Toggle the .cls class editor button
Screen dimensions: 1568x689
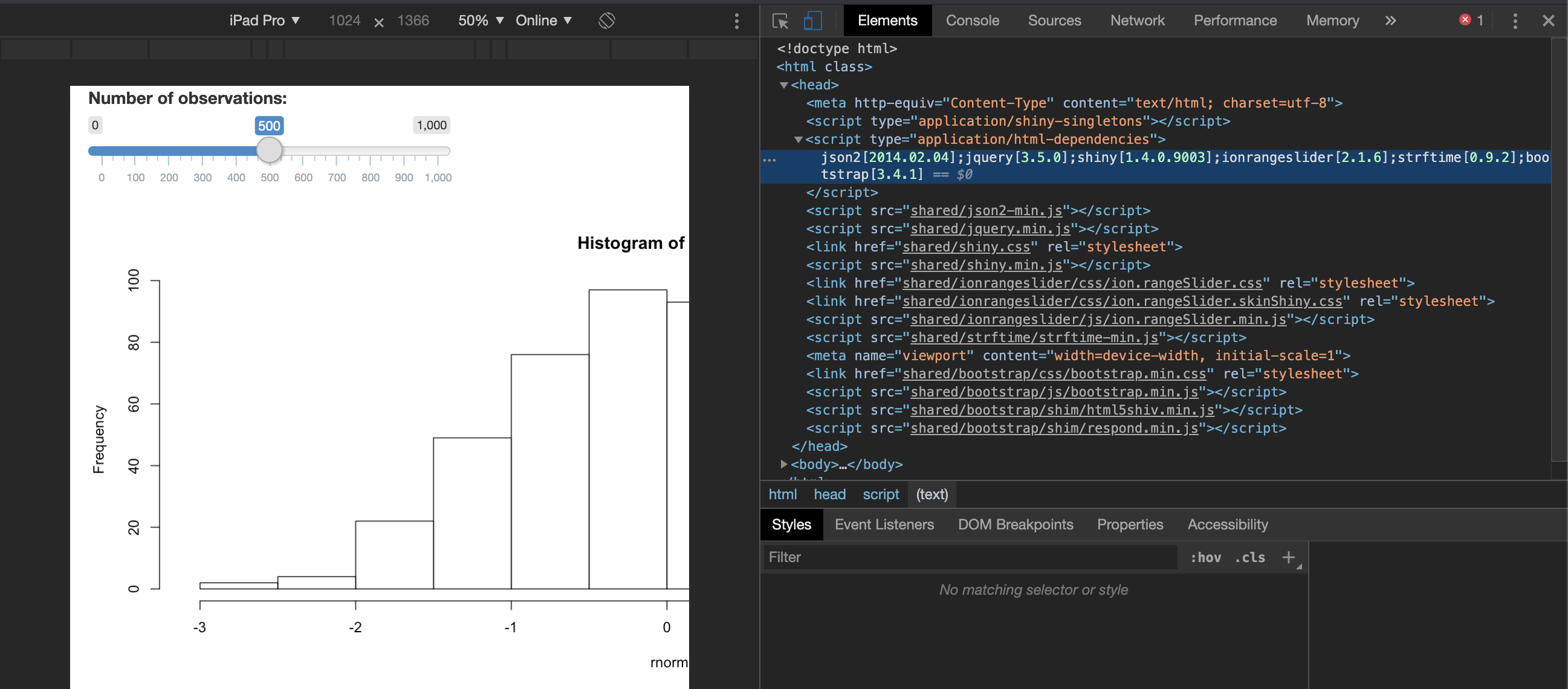(x=1249, y=557)
